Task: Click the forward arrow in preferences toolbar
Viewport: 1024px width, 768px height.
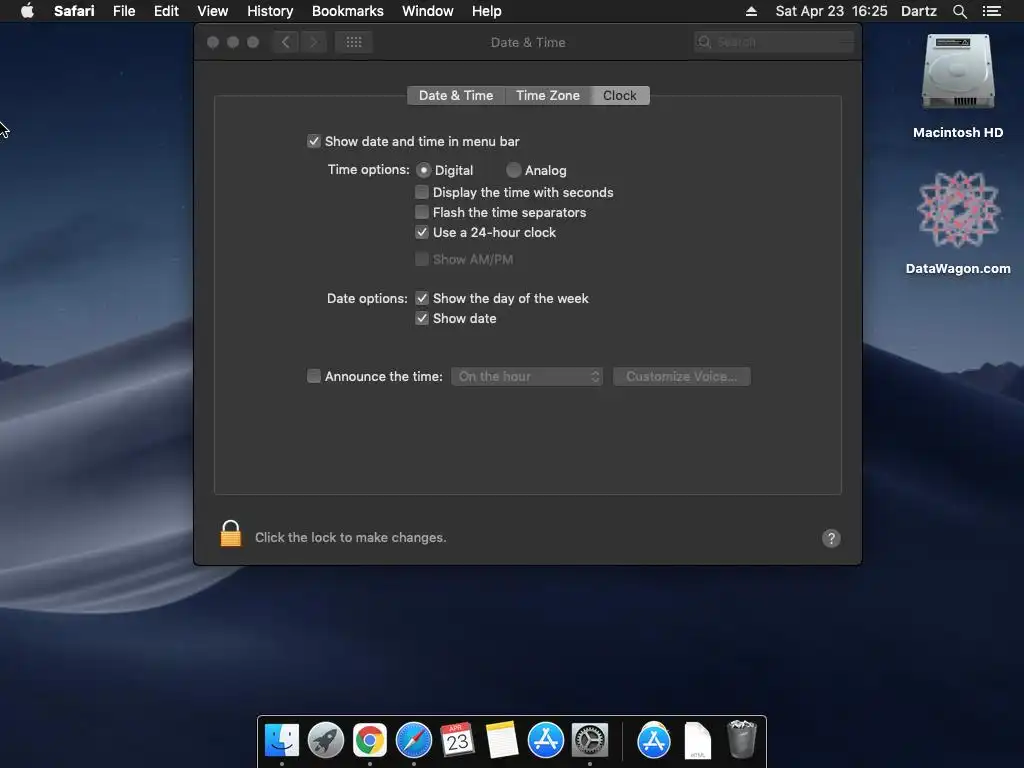Action: coord(313,42)
